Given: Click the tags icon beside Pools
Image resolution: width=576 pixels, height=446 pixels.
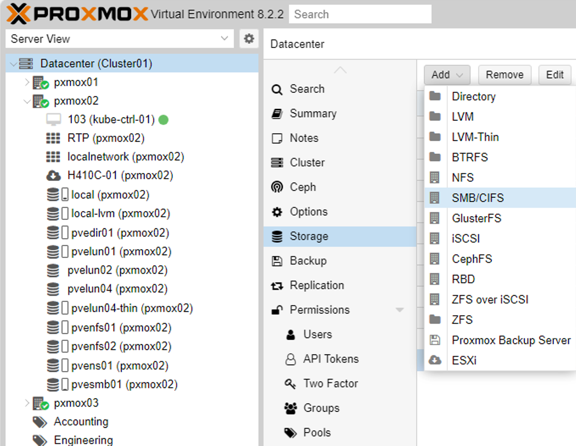Looking at the screenshot, I should (x=291, y=433).
